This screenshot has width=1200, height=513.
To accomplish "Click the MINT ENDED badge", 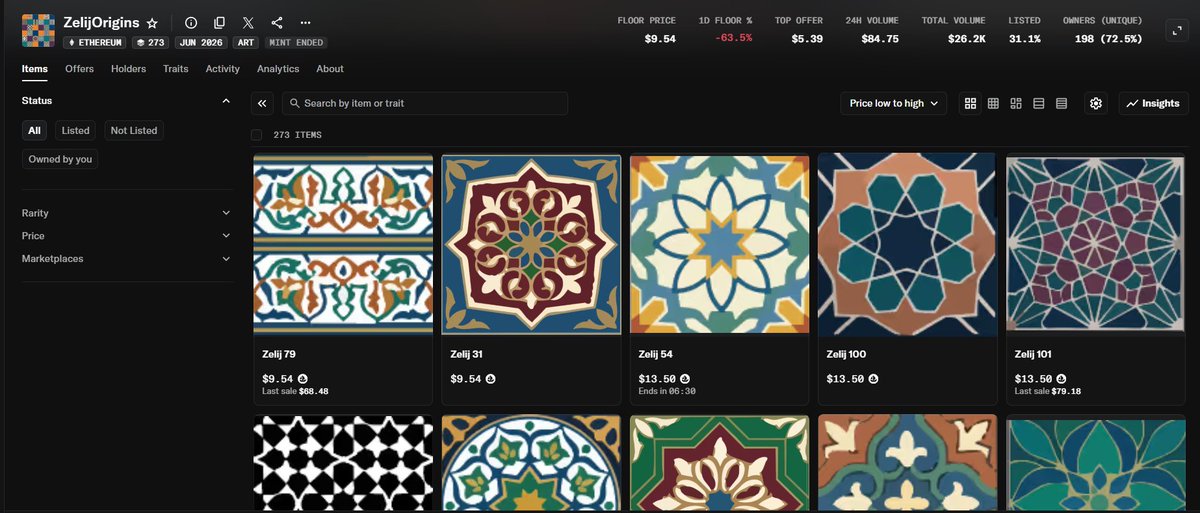I will tap(295, 42).
